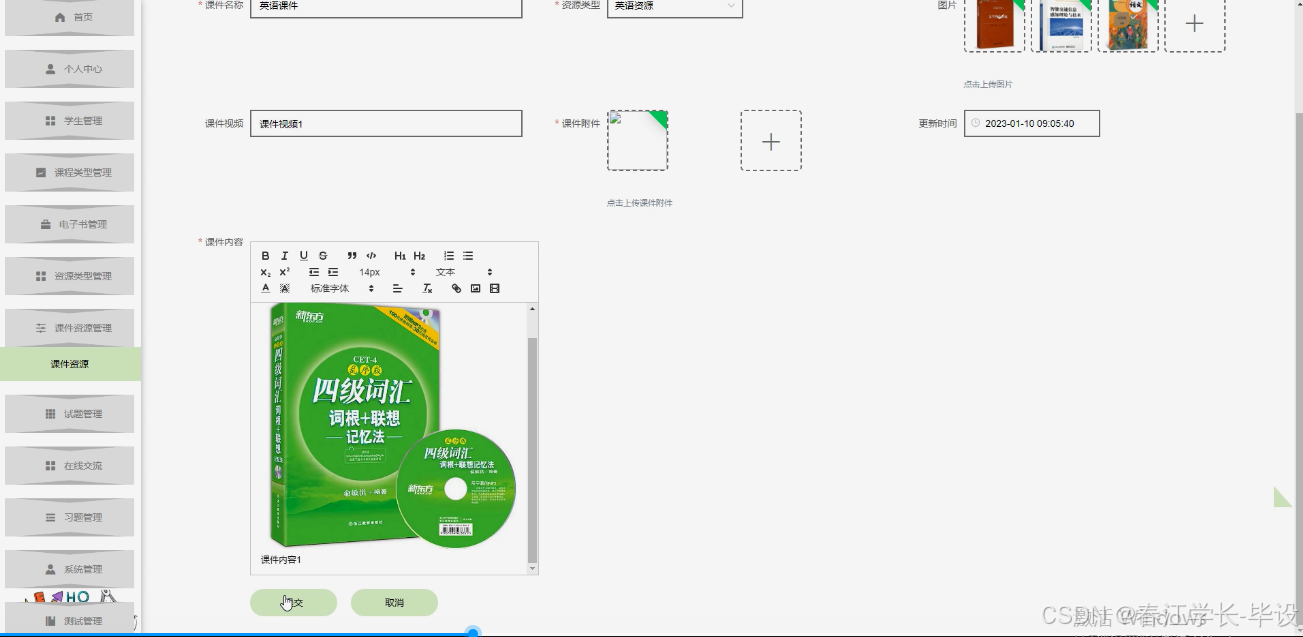Insert a blockquote in editor
1303x637 pixels.
click(x=352, y=256)
